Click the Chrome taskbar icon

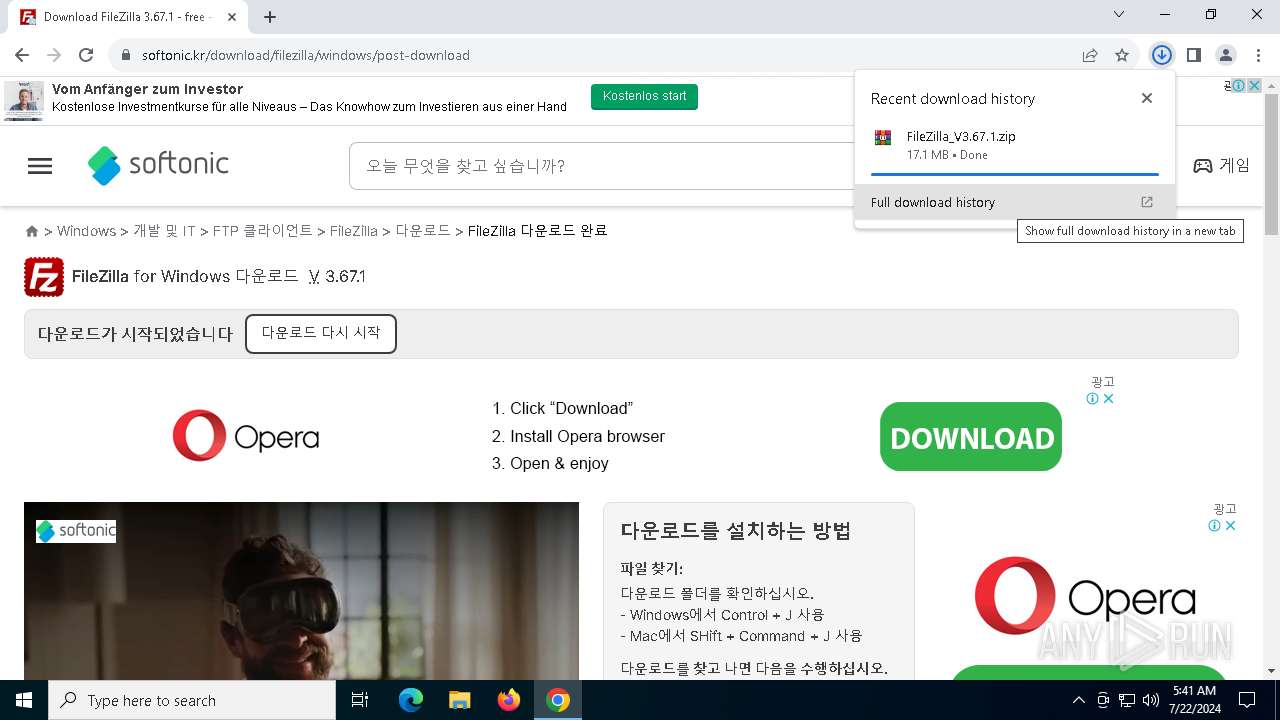558,700
